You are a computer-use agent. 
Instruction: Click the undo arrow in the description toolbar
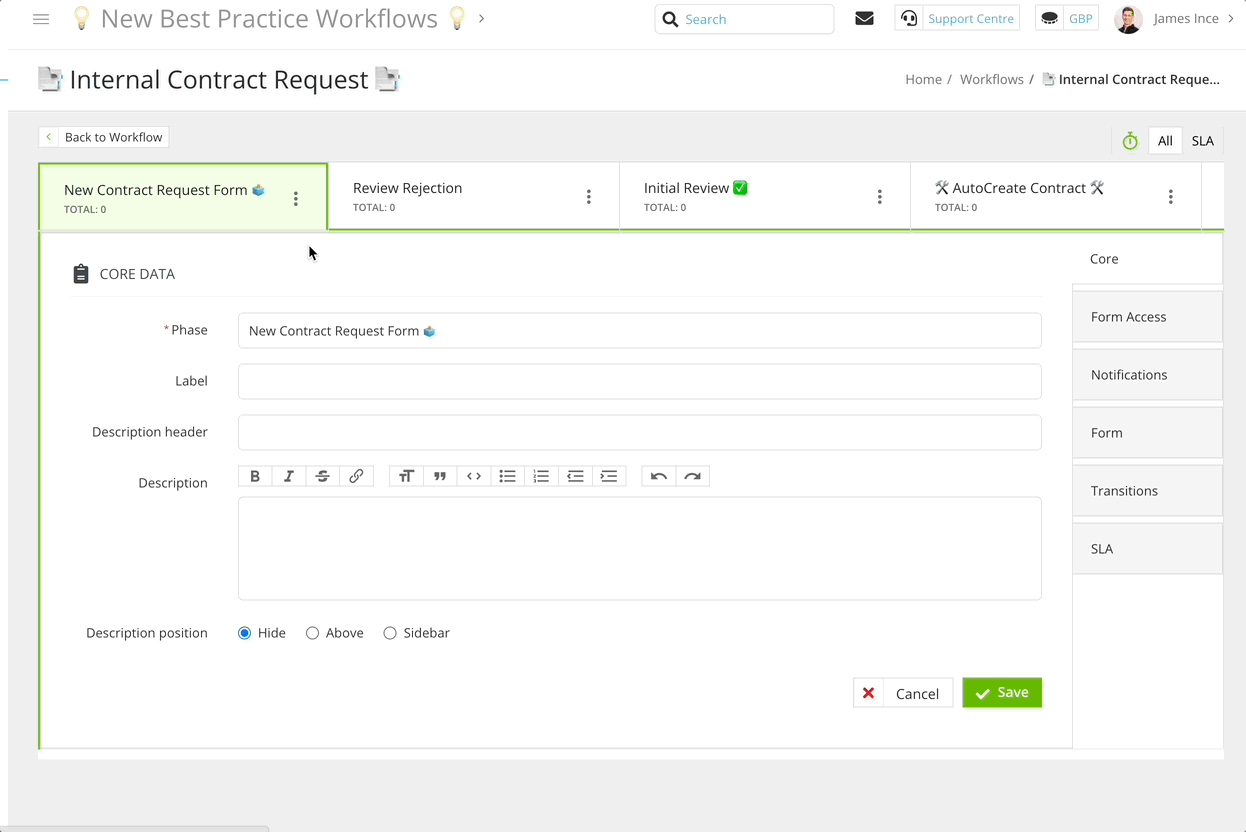click(x=659, y=475)
